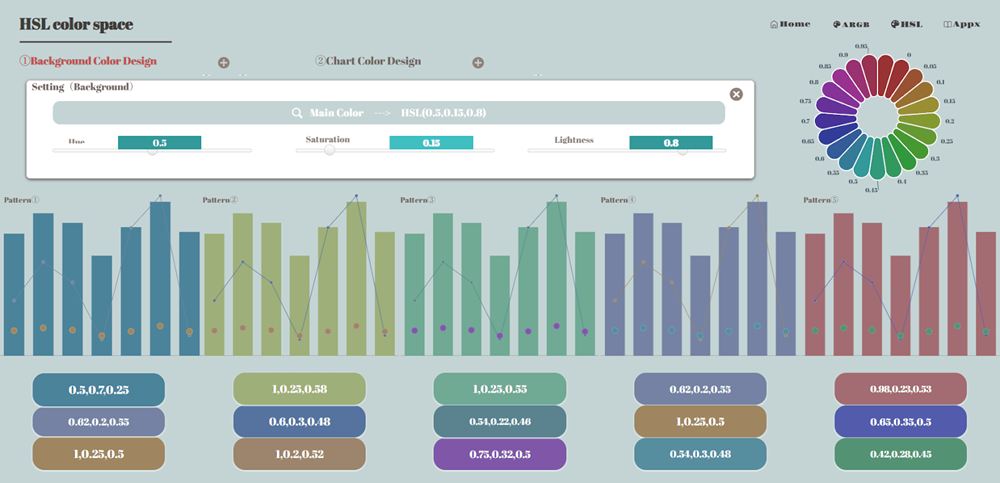Screen dimensions: 1000x483
Task: Open the ARGB palette page
Action: (850, 24)
